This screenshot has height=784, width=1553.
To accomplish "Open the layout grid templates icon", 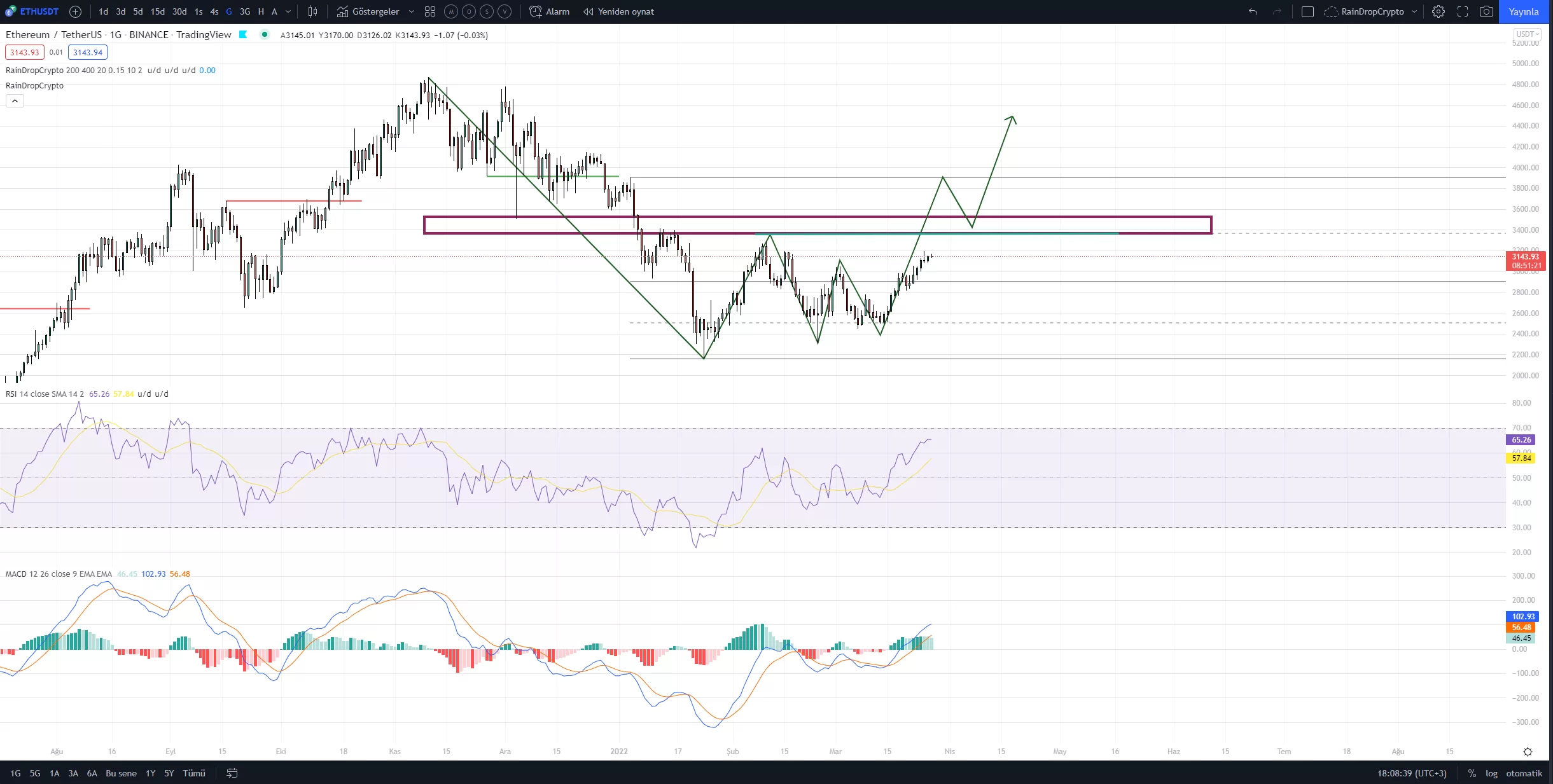I will coord(430,11).
